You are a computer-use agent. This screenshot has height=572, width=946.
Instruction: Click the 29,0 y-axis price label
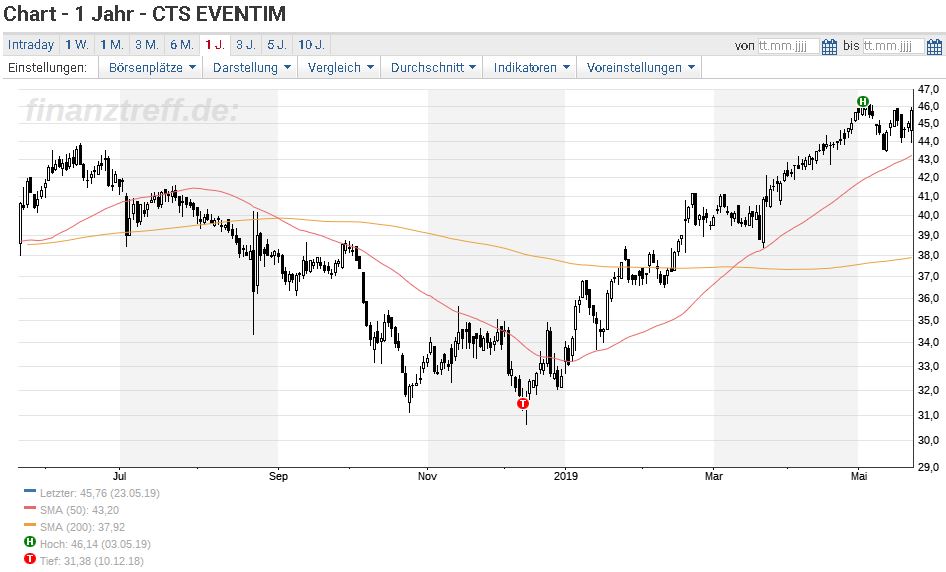coord(929,466)
